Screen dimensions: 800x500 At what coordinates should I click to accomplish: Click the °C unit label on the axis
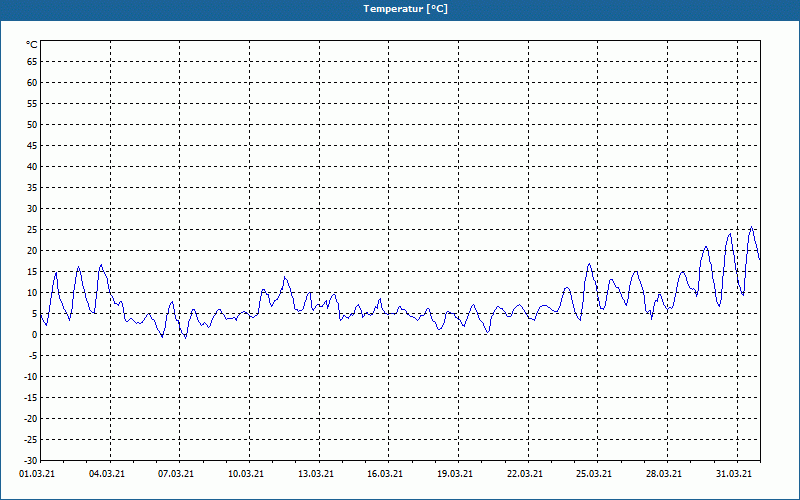32,45
